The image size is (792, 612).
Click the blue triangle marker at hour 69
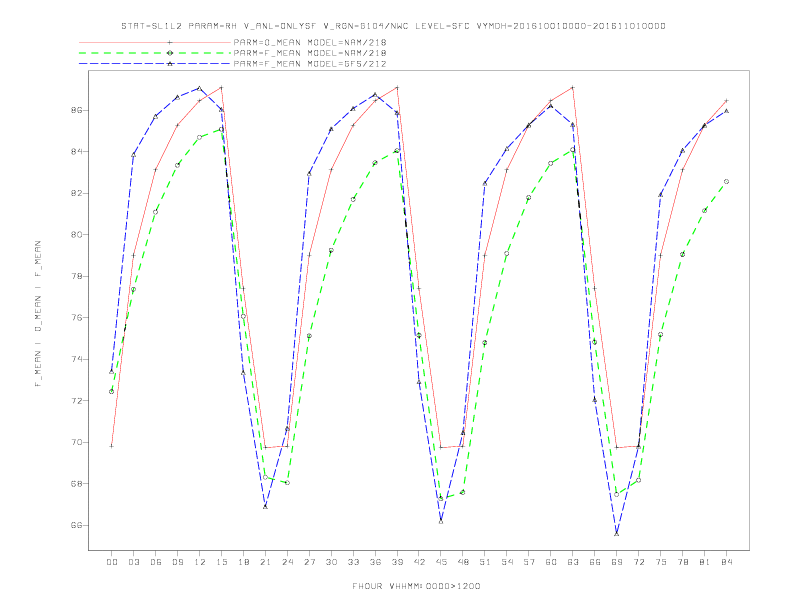coord(617,534)
